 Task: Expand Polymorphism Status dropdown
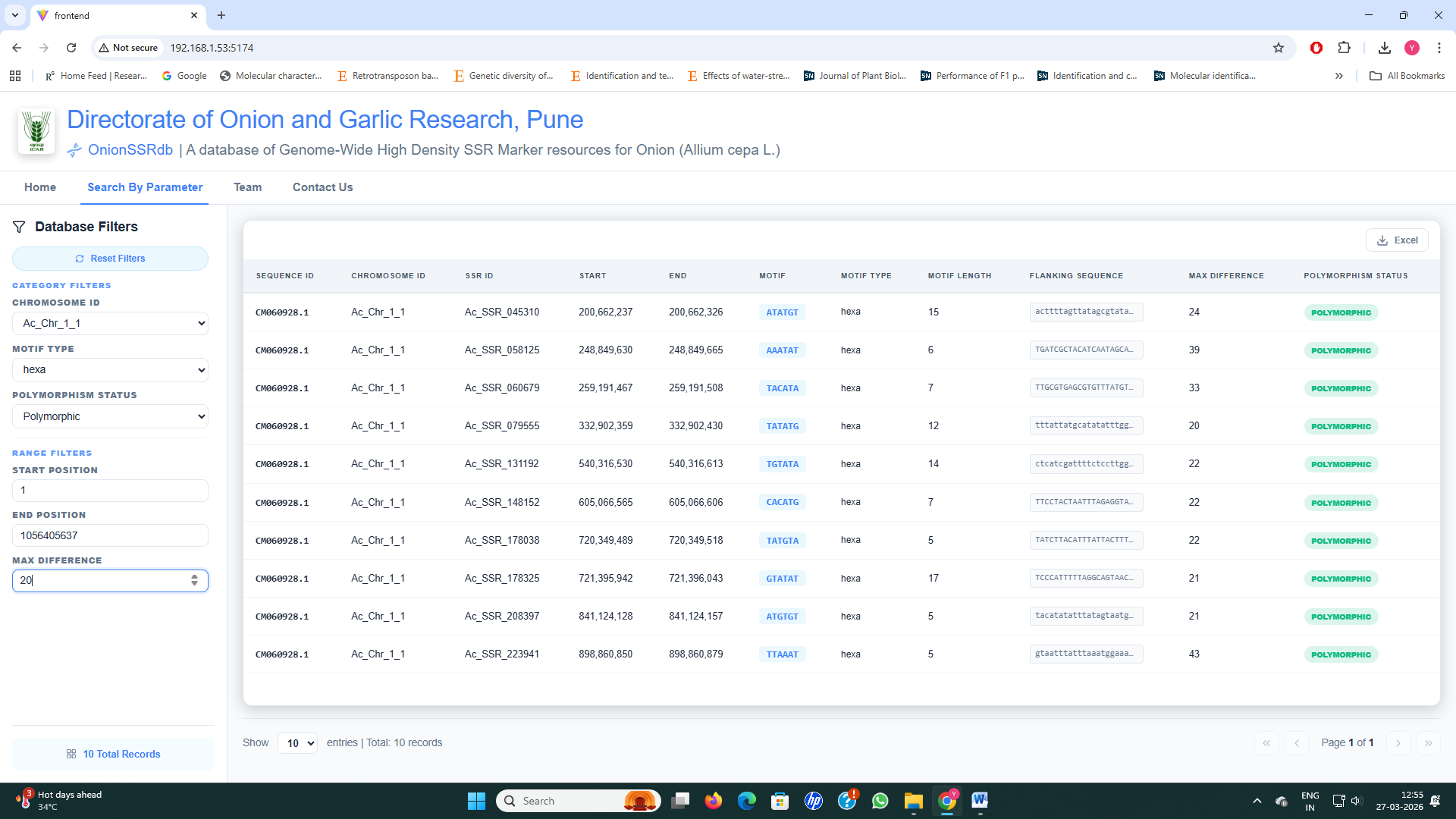110,416
